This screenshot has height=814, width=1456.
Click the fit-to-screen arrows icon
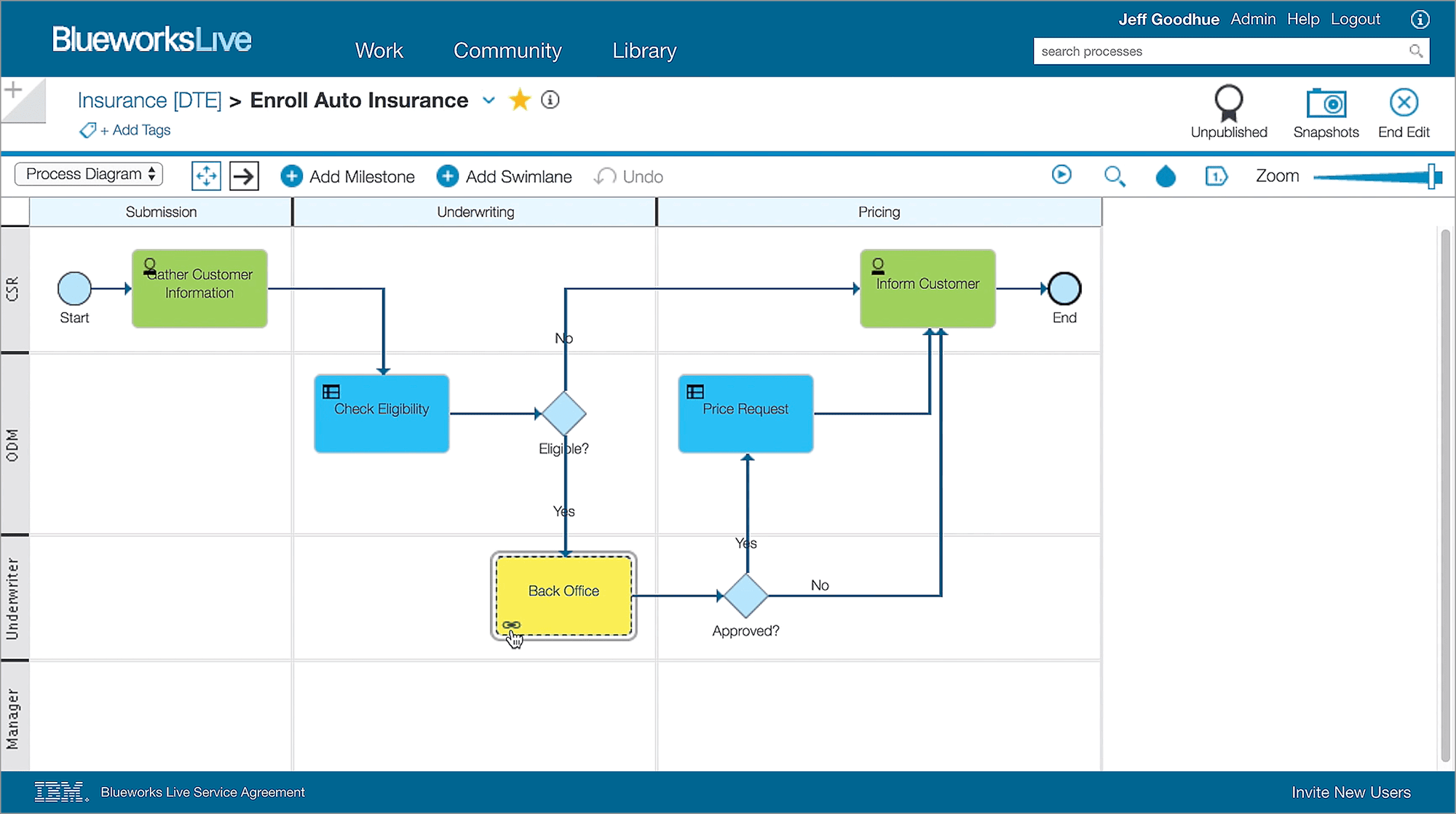206,176
